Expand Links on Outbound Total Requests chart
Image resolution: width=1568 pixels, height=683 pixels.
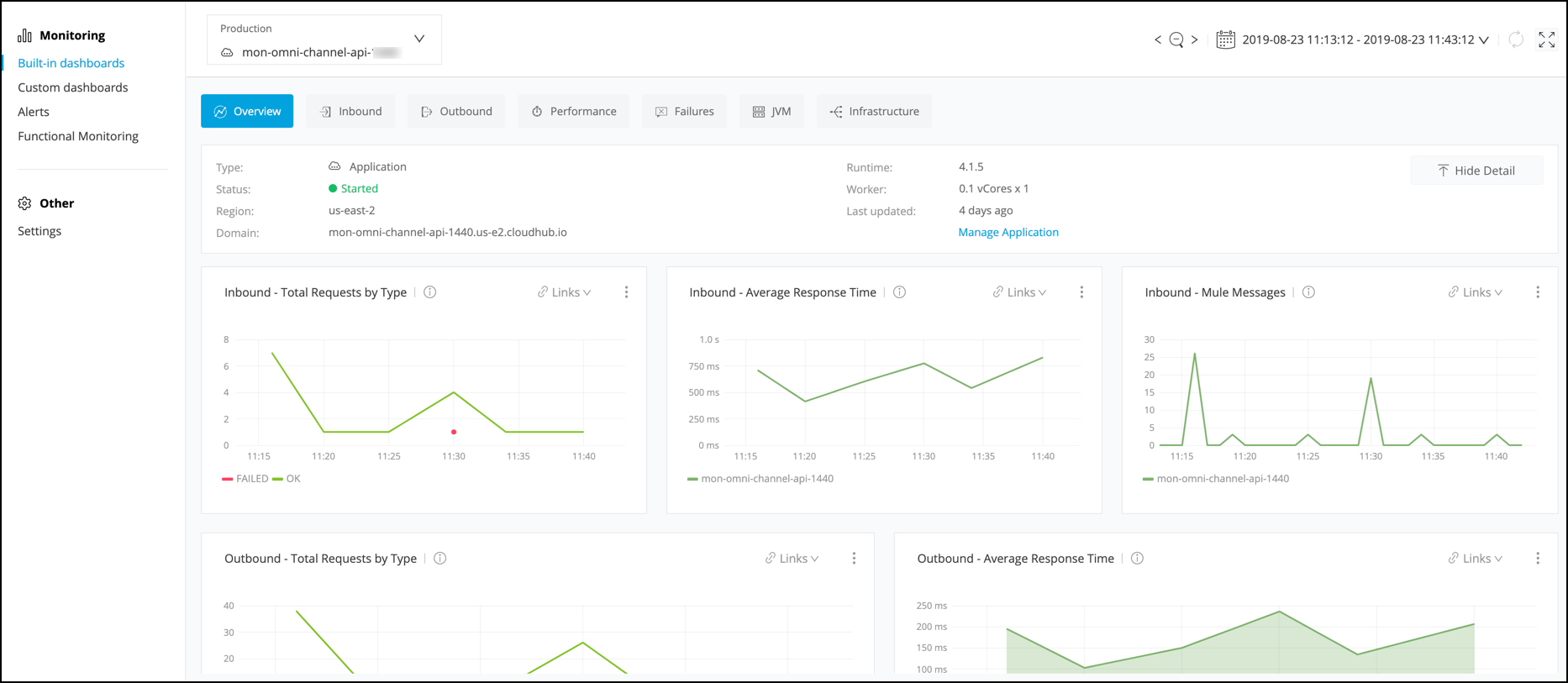[792, 559]
